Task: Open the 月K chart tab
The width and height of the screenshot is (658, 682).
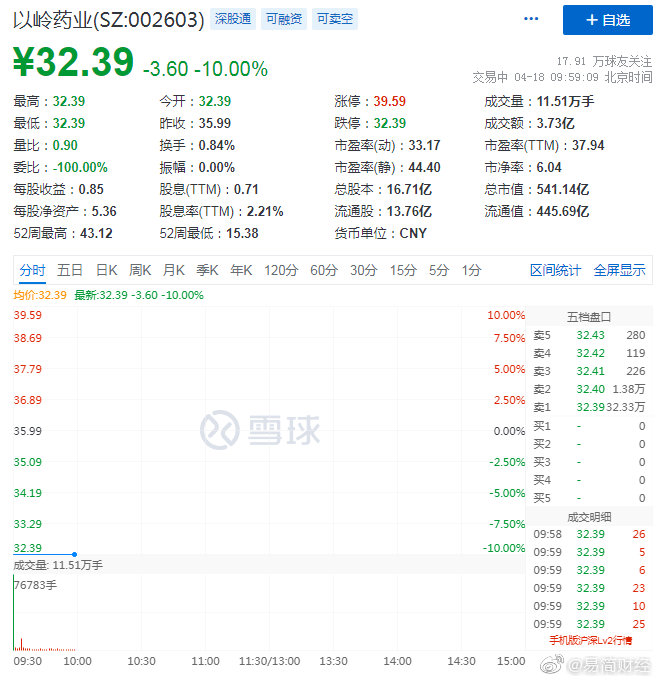Action: point(174,270)
